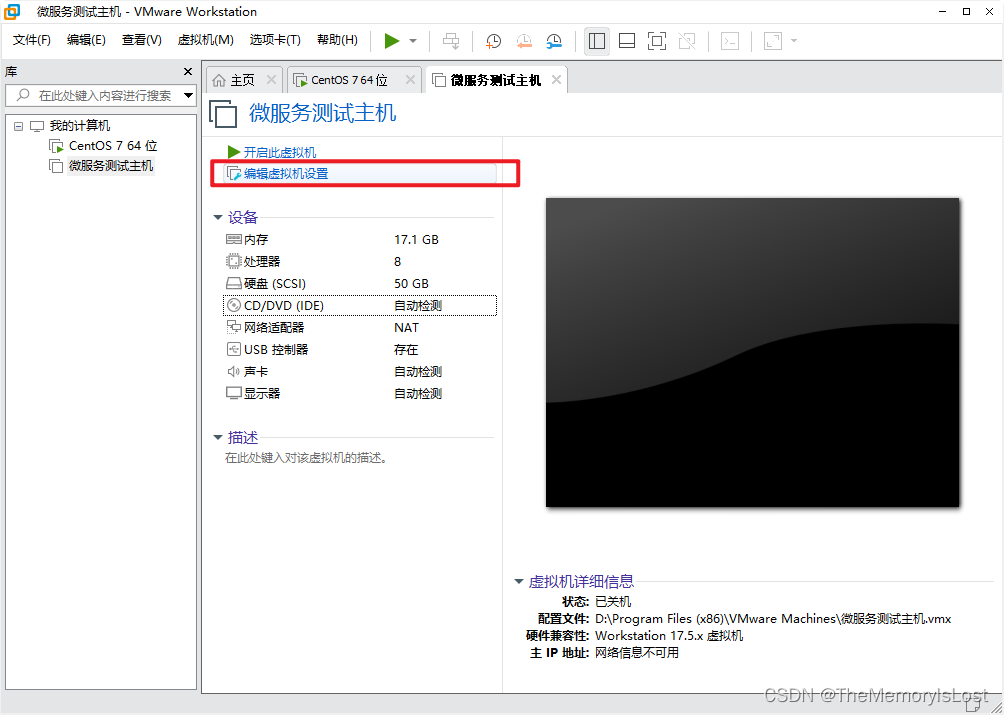Image resolution: width=1004 pixels, height=715 pixels.
Task: Collapse the 虚拟机详细信息 section
Action: pos(519,582)
